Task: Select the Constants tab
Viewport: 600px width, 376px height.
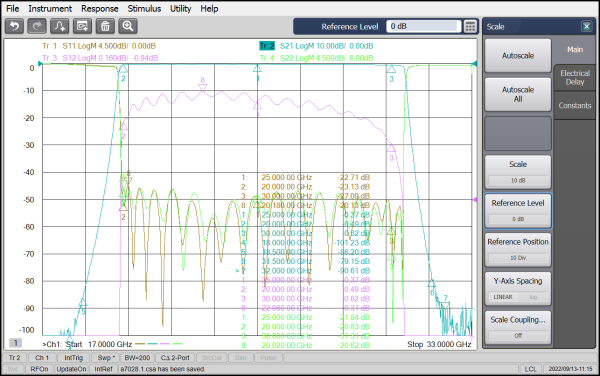Action: click(x=575, y=106)
